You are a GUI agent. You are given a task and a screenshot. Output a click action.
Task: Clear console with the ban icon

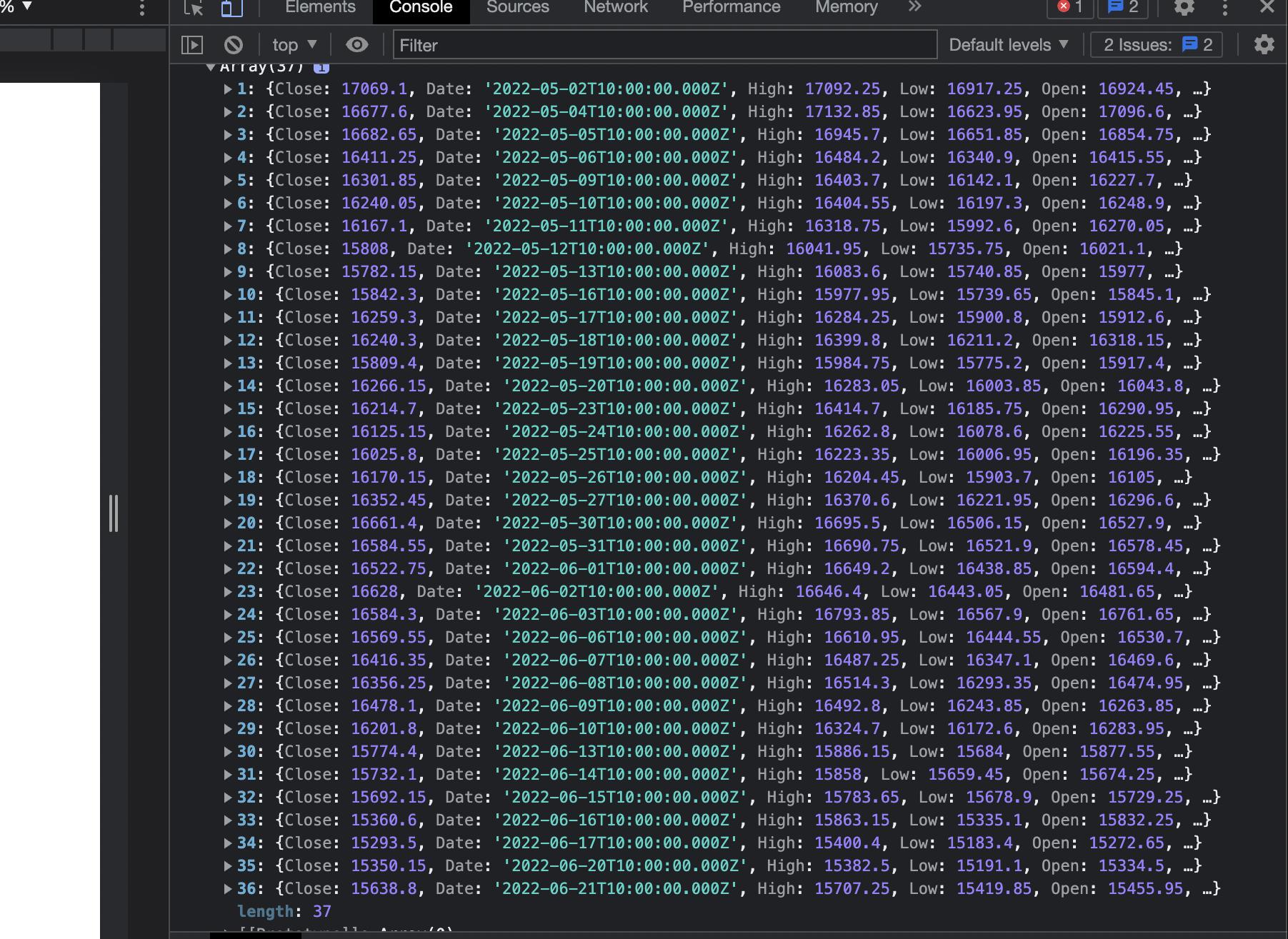pos(234,45)
